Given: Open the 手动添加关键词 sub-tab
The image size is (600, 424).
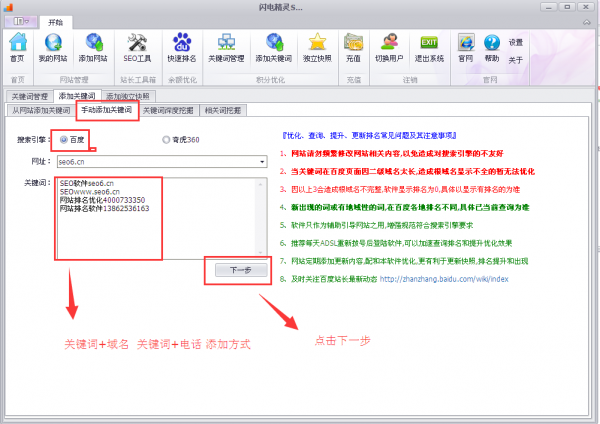Looking at the screenshot, I should [x=107, y=110].
